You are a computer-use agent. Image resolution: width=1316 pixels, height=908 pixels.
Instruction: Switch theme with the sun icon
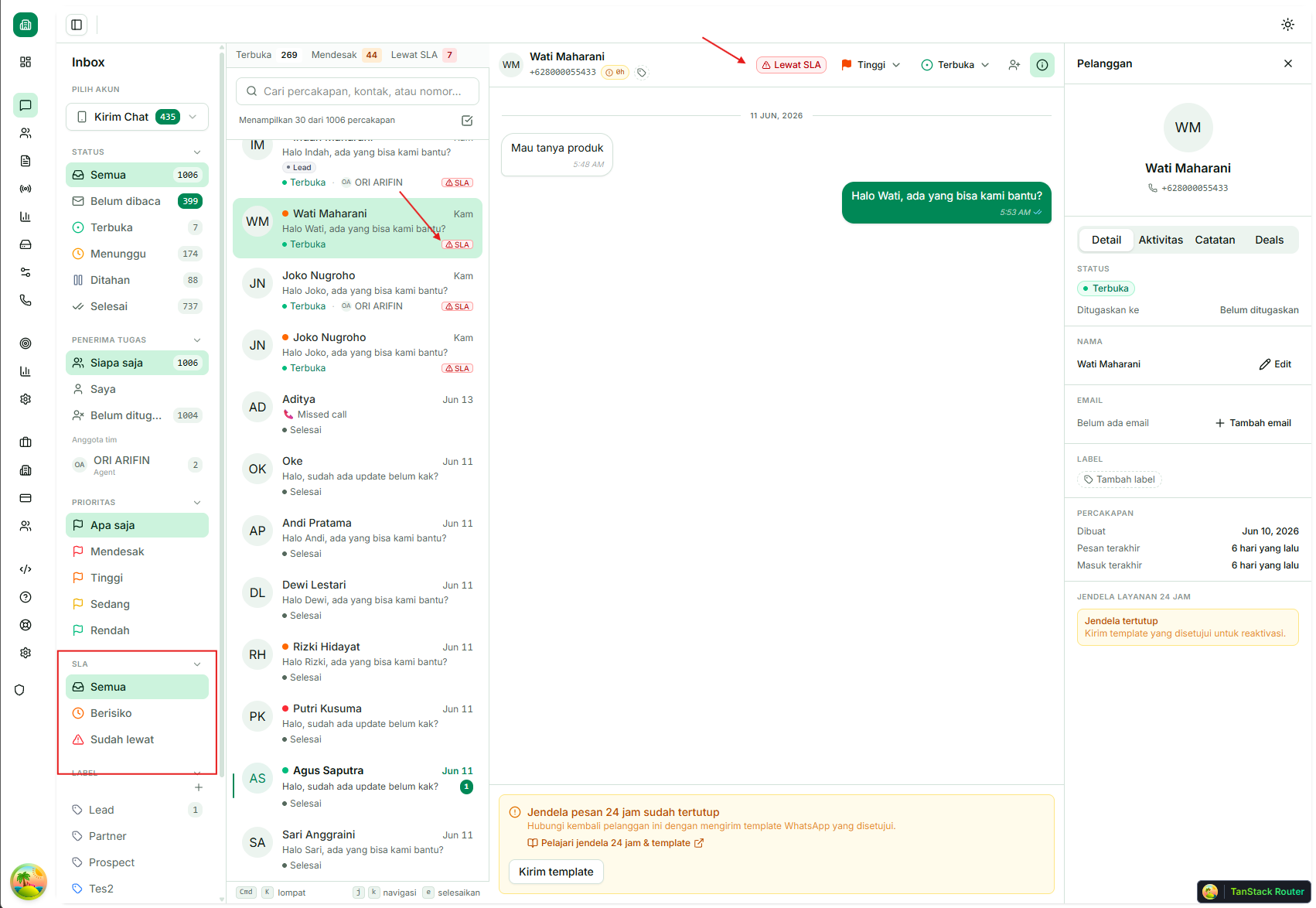[1287, 25]
